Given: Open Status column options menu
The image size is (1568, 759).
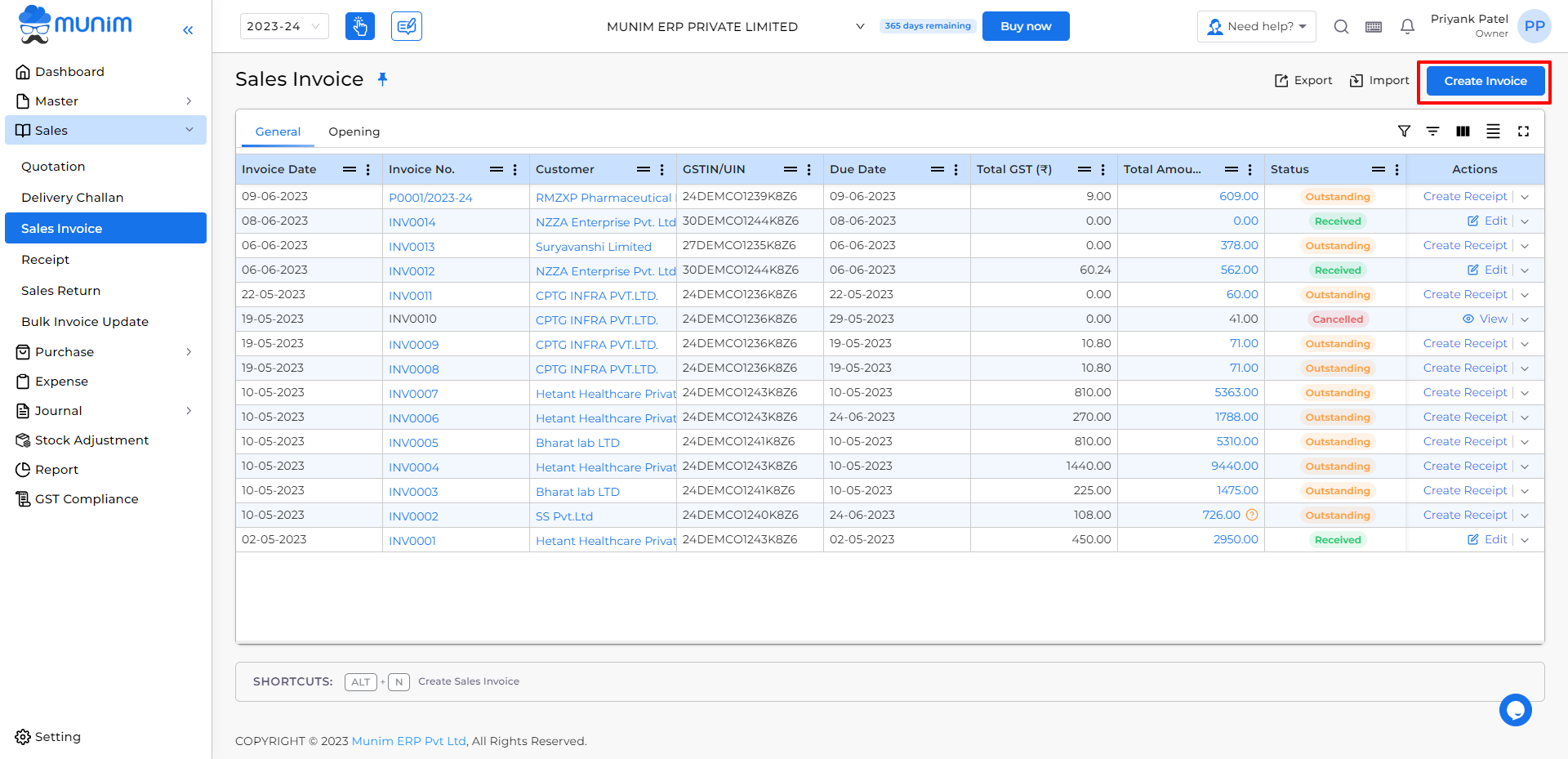Looking at the screenshot, I should point(1397,169).
